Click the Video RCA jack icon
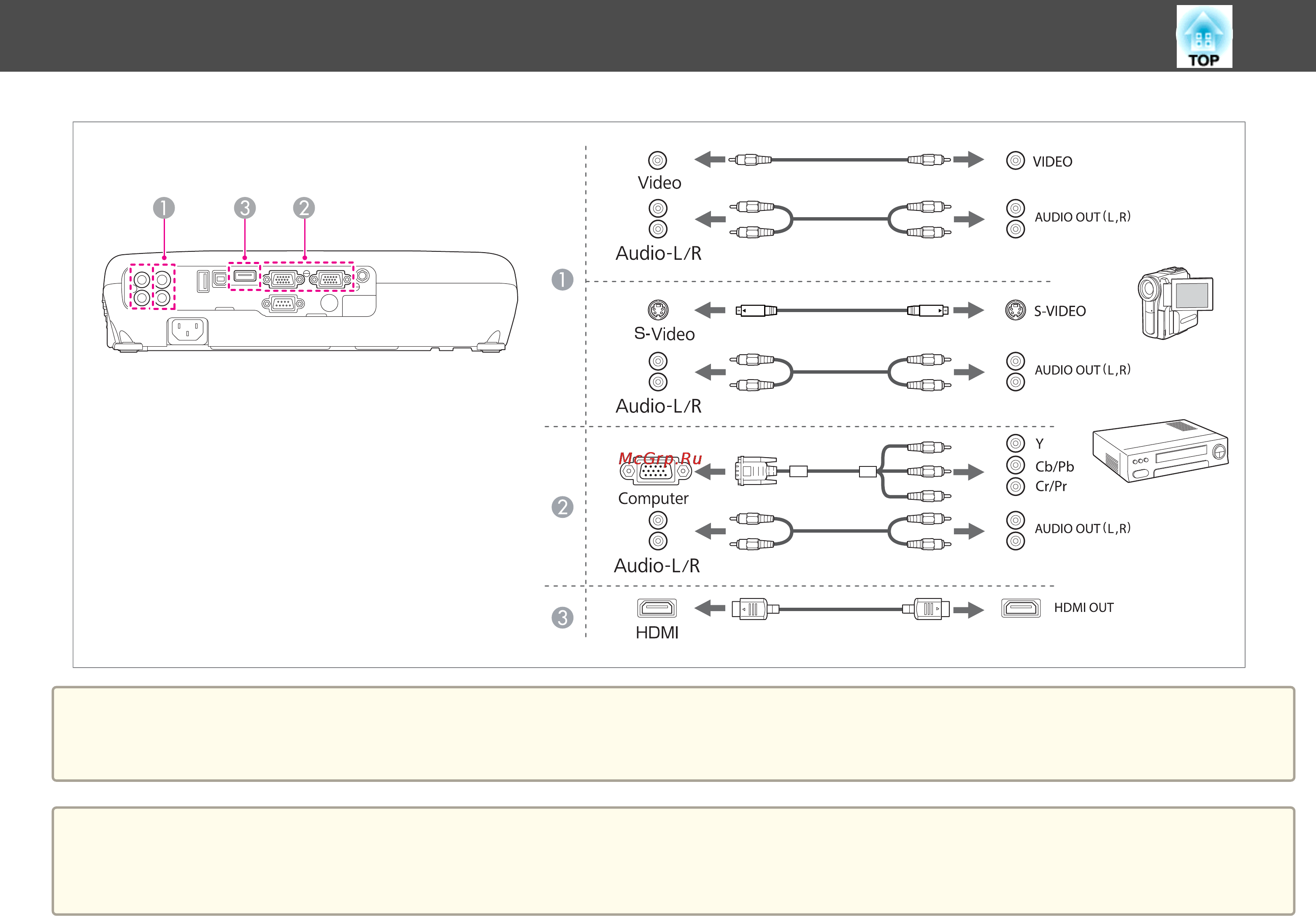 click(657, 160)
